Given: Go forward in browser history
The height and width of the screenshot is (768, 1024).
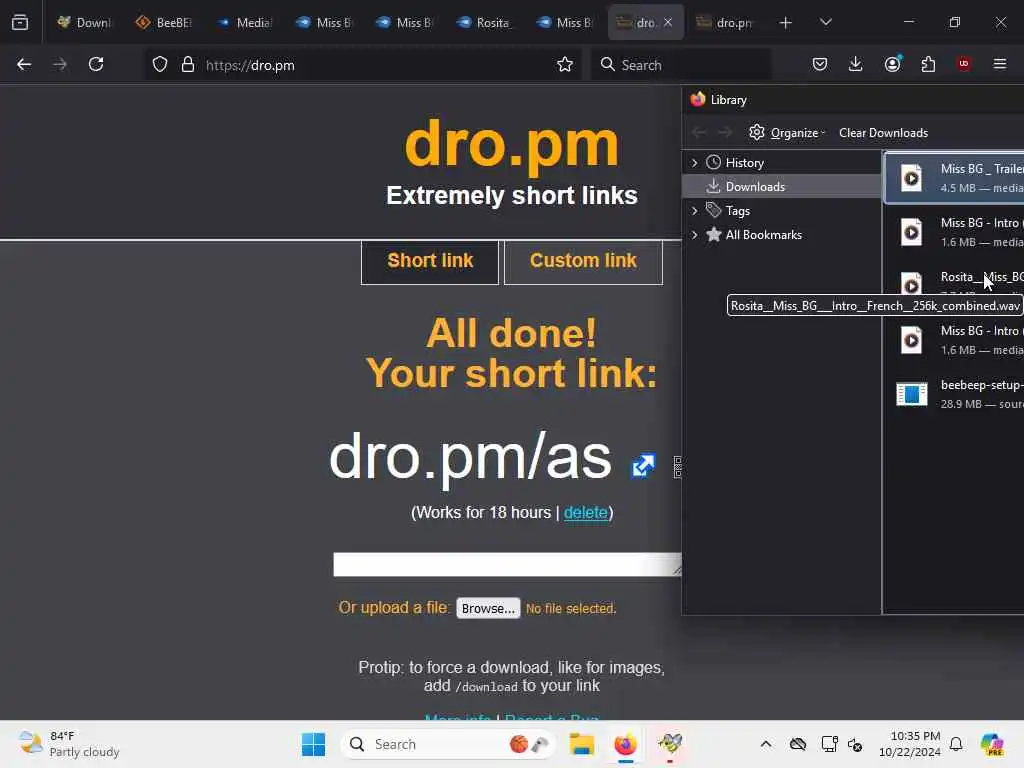Looking at the screenshot, I should coord(60,64).
